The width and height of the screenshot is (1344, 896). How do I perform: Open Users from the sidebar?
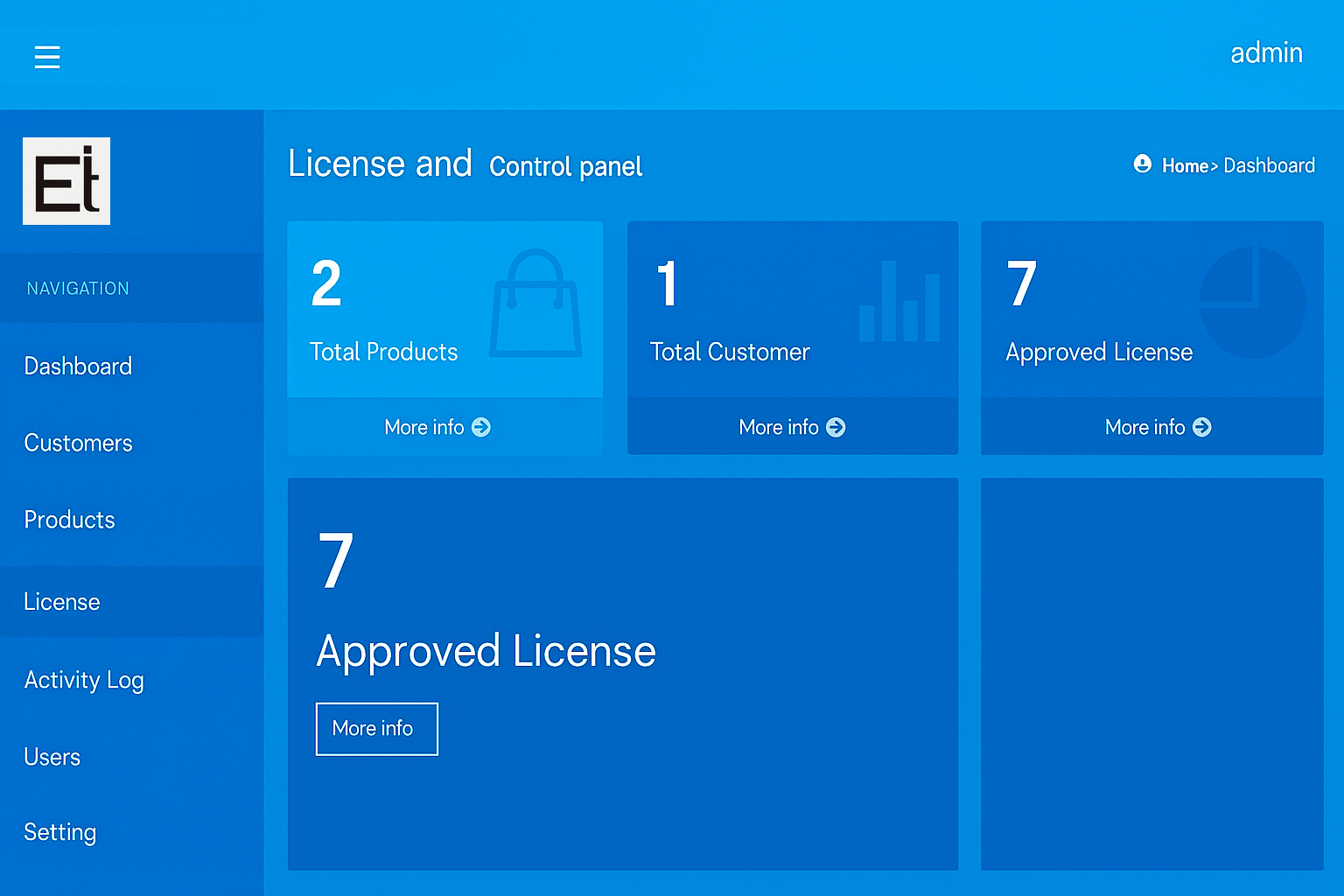(x=52, y=757)
